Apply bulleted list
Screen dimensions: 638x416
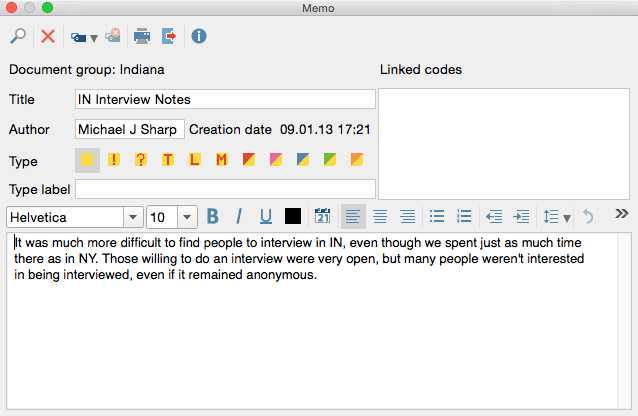click(437, 216)
